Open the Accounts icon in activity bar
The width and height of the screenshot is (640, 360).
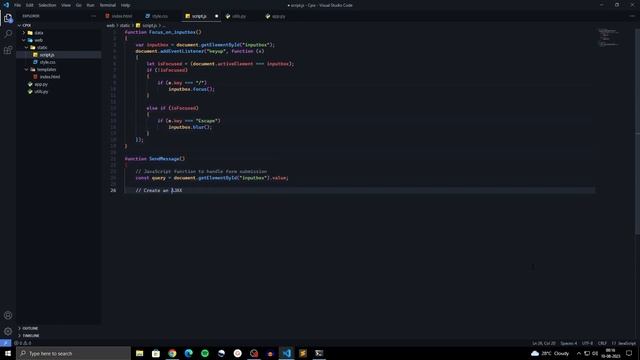pyautogui.click(x=8, y=315)
